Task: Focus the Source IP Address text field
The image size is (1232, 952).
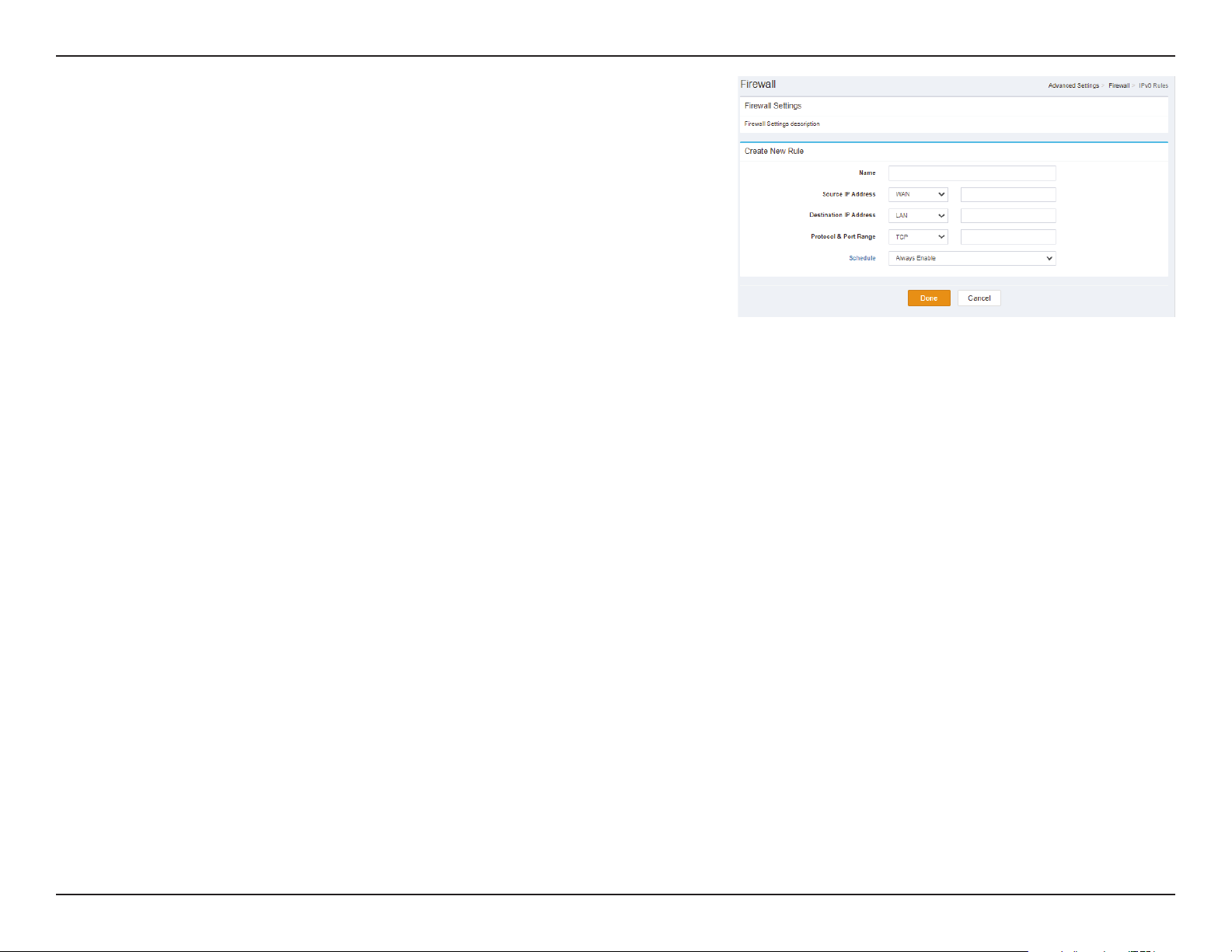Action: tap(1008, 194)
